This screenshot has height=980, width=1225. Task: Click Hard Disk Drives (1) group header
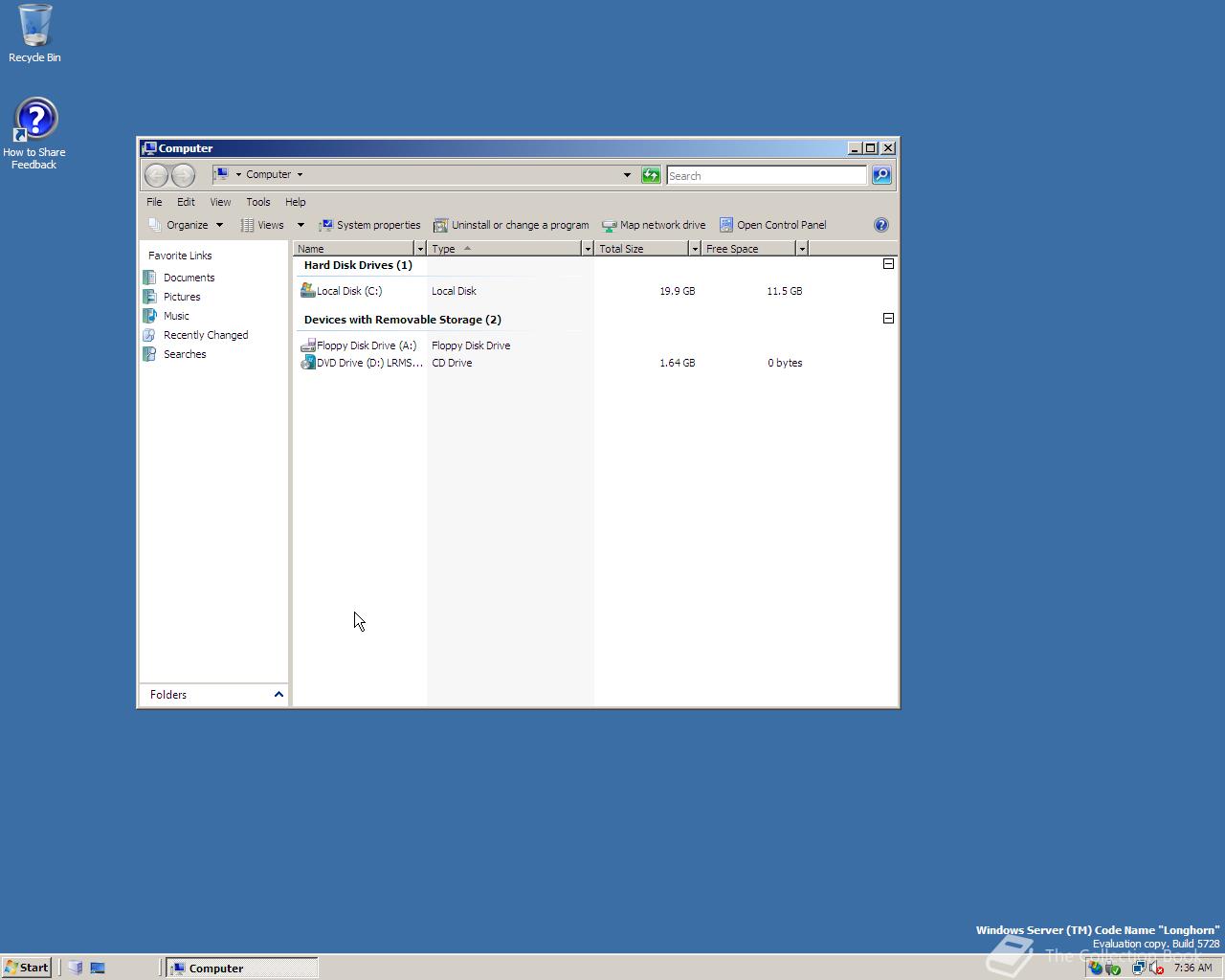coord(358,265)
